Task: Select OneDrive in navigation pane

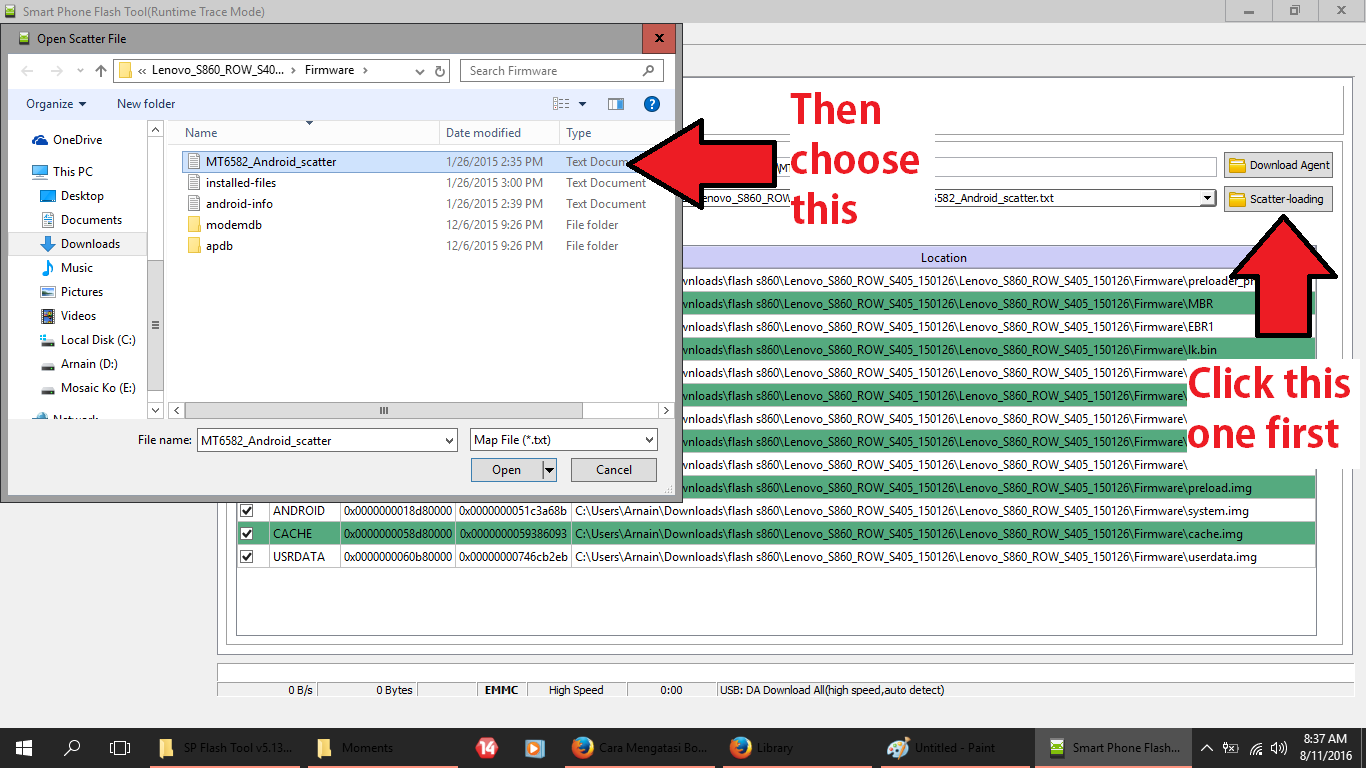Action: tap(77, 140)
